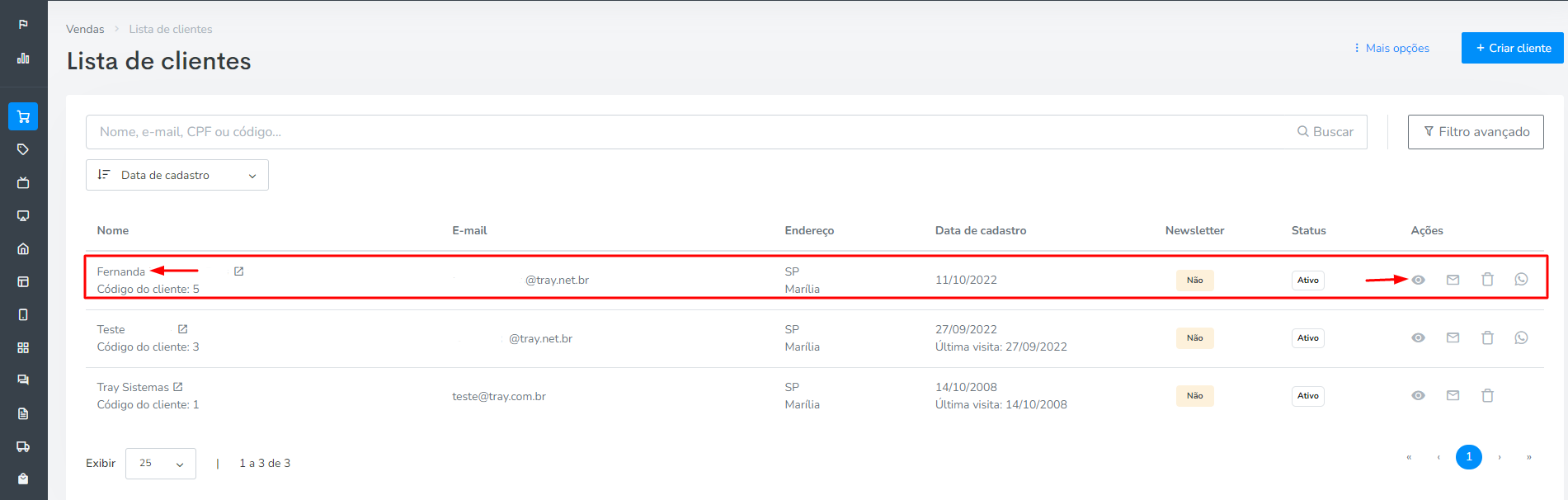The width and height of the screenshot is (1568, 500).
Task: Open WhatsApp for Fernanda's row
Action: click(1521, 280)
